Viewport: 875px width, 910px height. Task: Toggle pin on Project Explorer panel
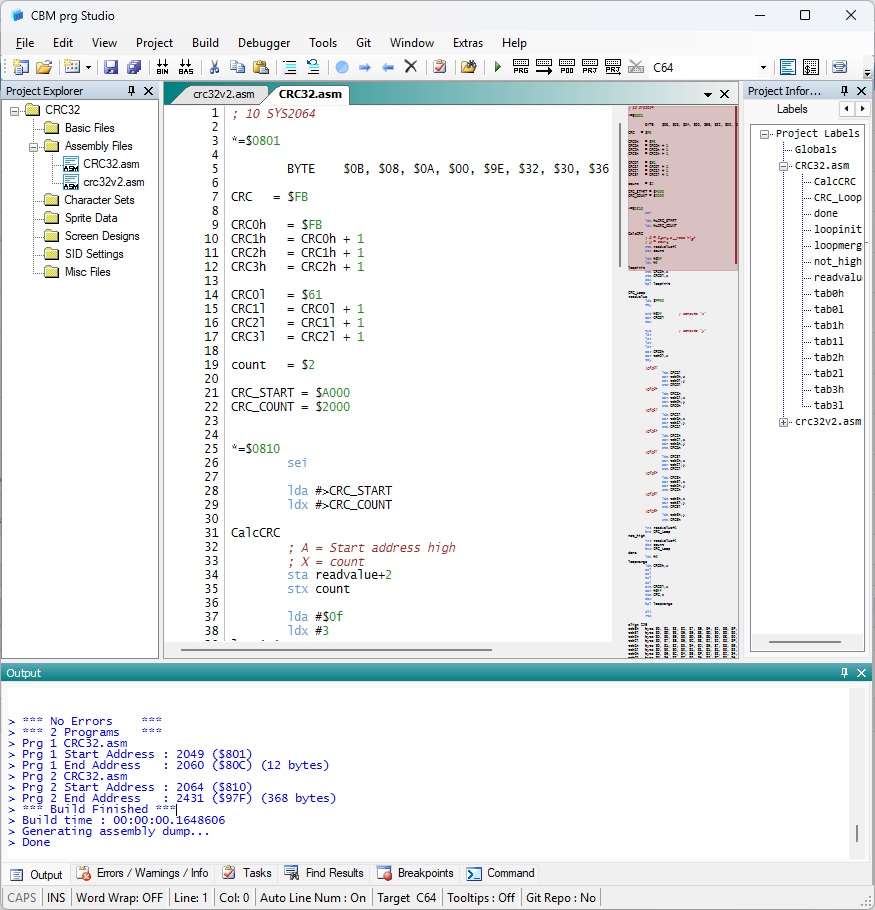tap(131, 91)
